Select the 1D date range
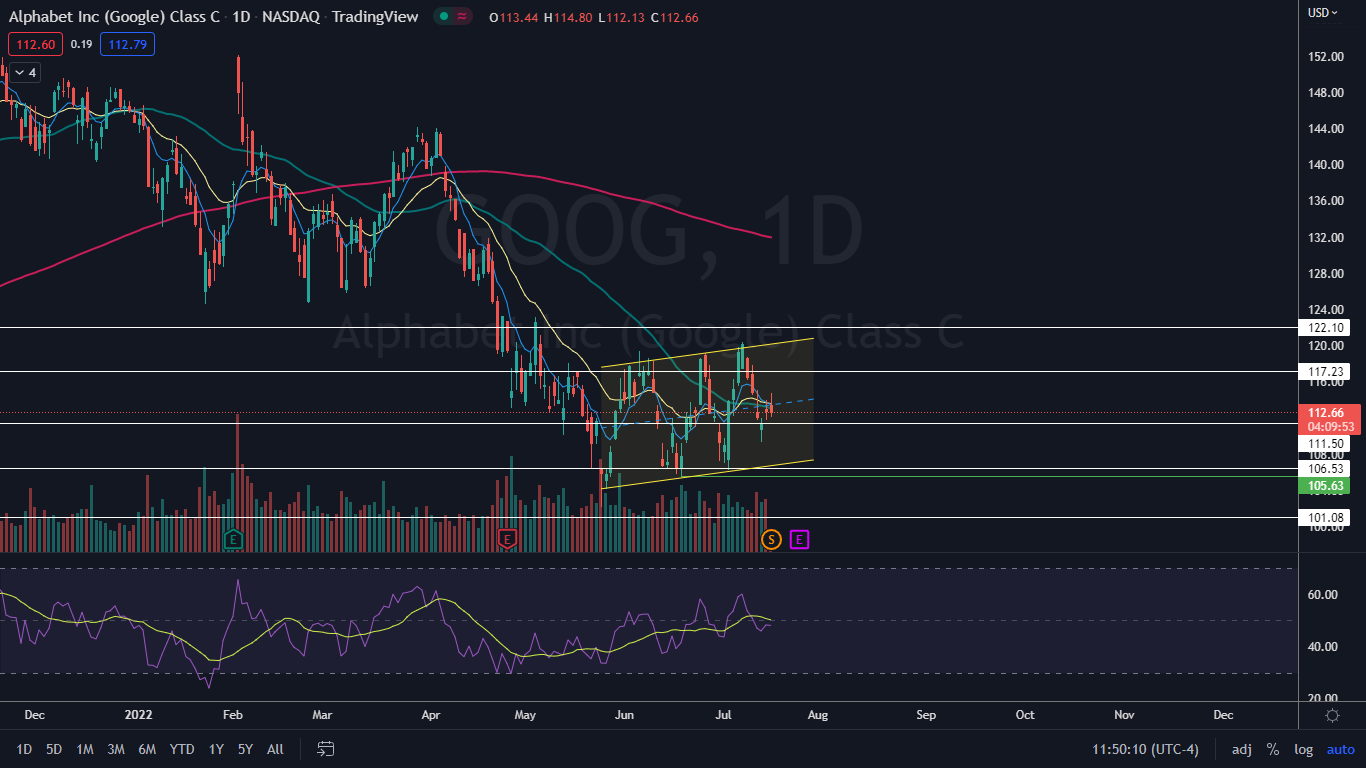 coord(24,749)
